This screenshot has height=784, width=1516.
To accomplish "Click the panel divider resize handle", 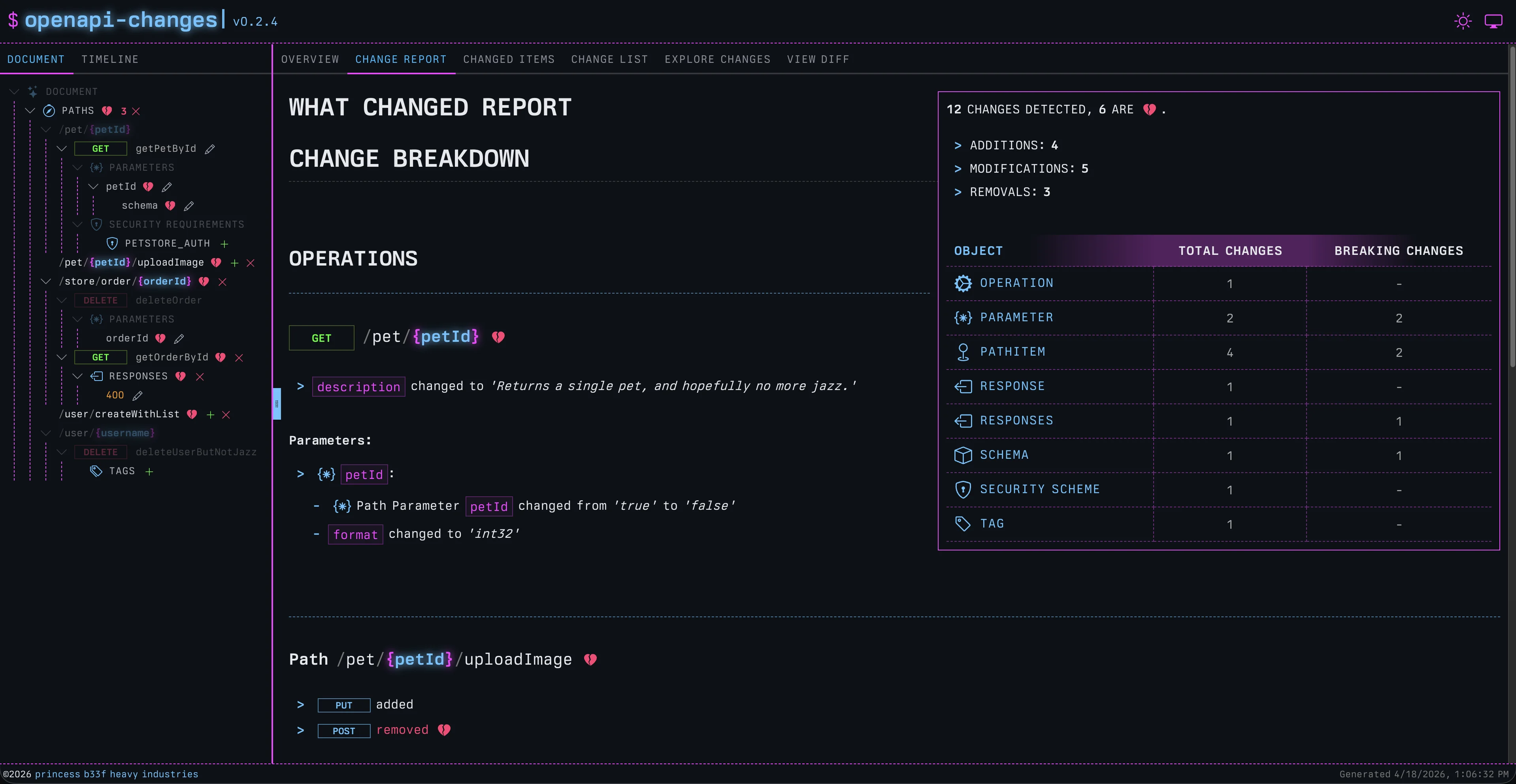I will click(277, 404).
